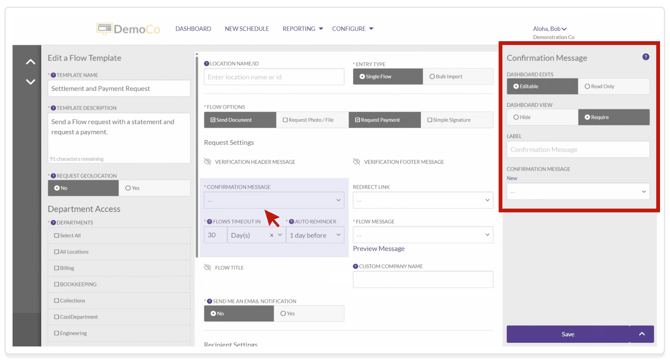This screenshot has height=364, width=670.
Task: Expand the Save button options arrow
Action: 642,334
